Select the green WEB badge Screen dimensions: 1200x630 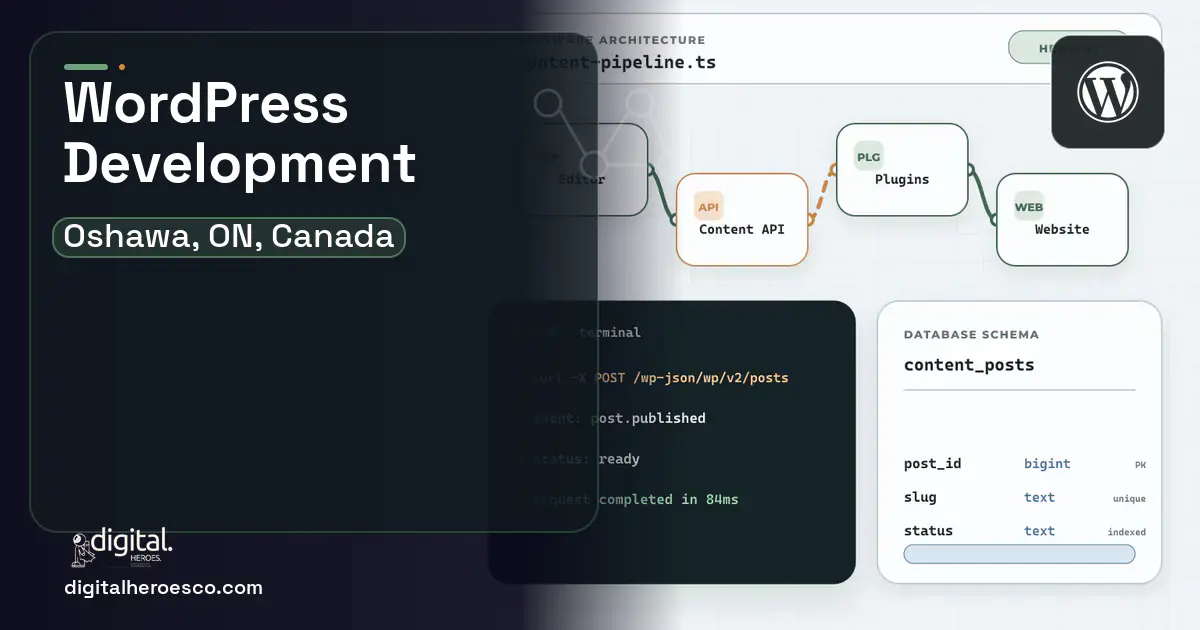click(x=1029, y=207)
